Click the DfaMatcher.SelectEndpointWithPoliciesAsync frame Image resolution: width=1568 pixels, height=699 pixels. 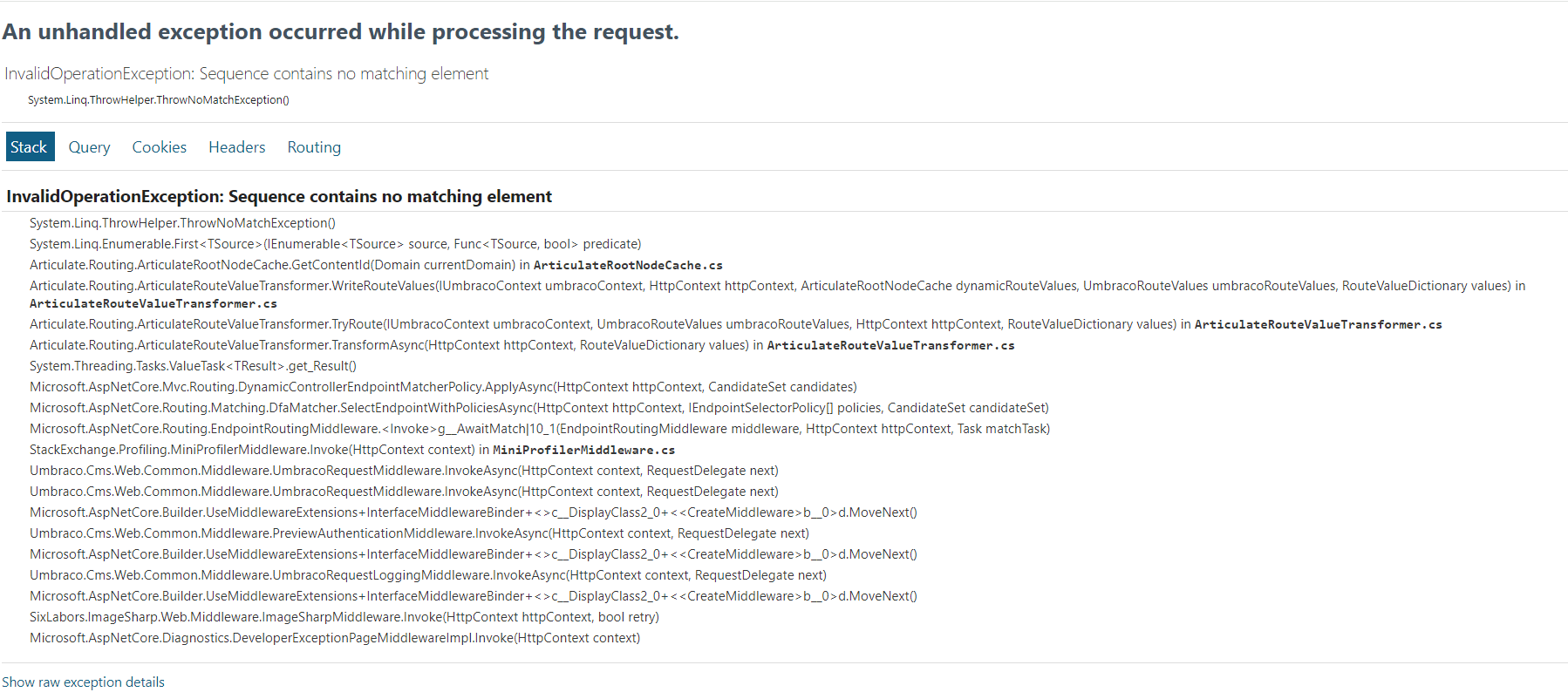point(539,408)
